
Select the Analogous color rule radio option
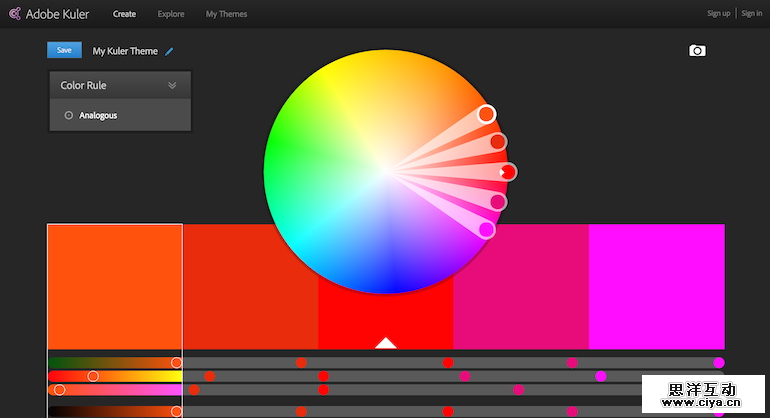pyautogui.click(x=69, y=115)
